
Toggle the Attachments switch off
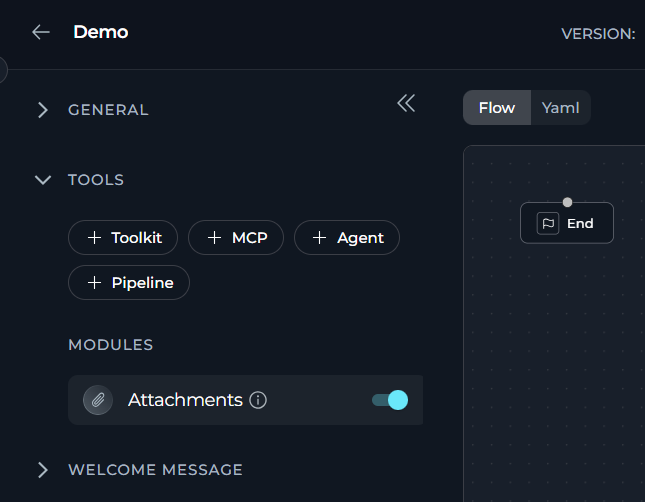(390, 400)
